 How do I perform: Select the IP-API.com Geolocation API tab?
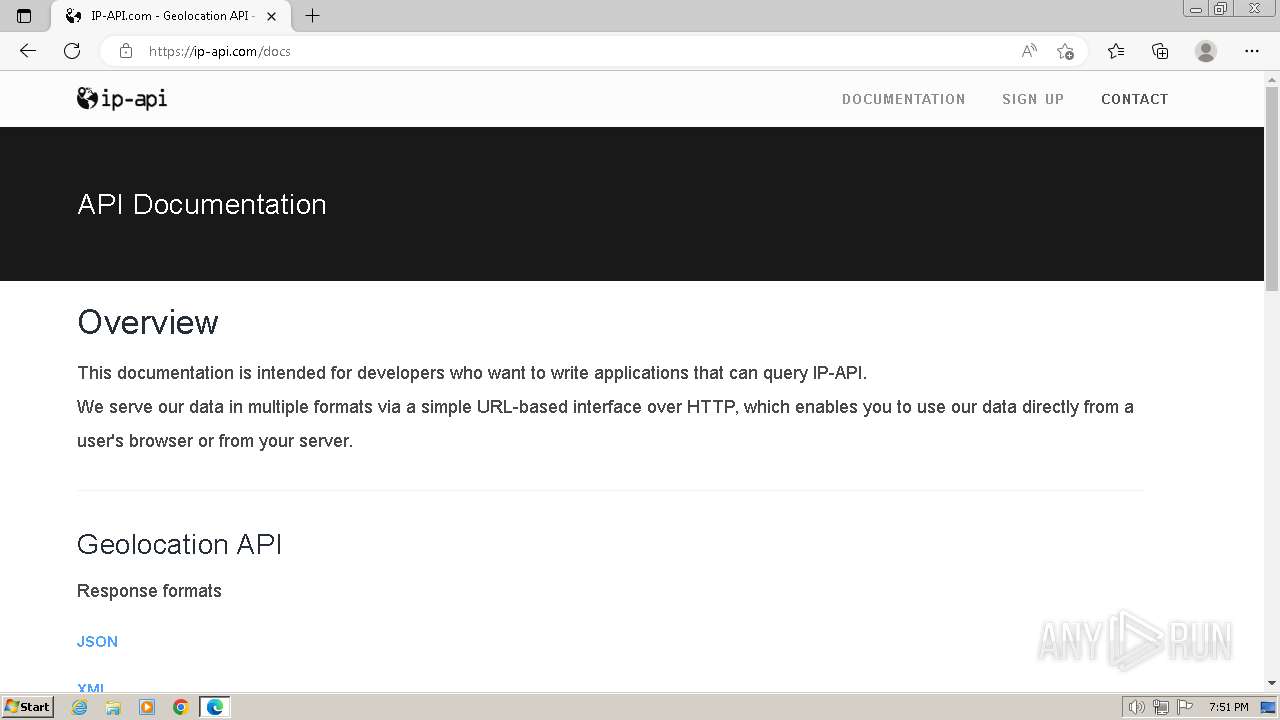[170, 16]
